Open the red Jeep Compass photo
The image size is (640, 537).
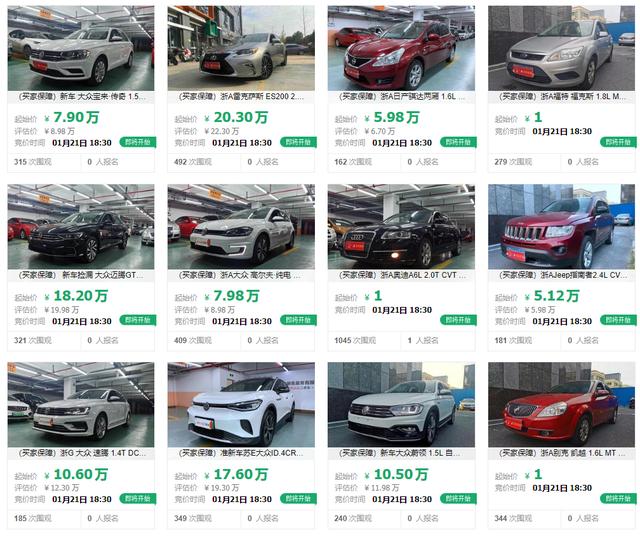point(561,226)
